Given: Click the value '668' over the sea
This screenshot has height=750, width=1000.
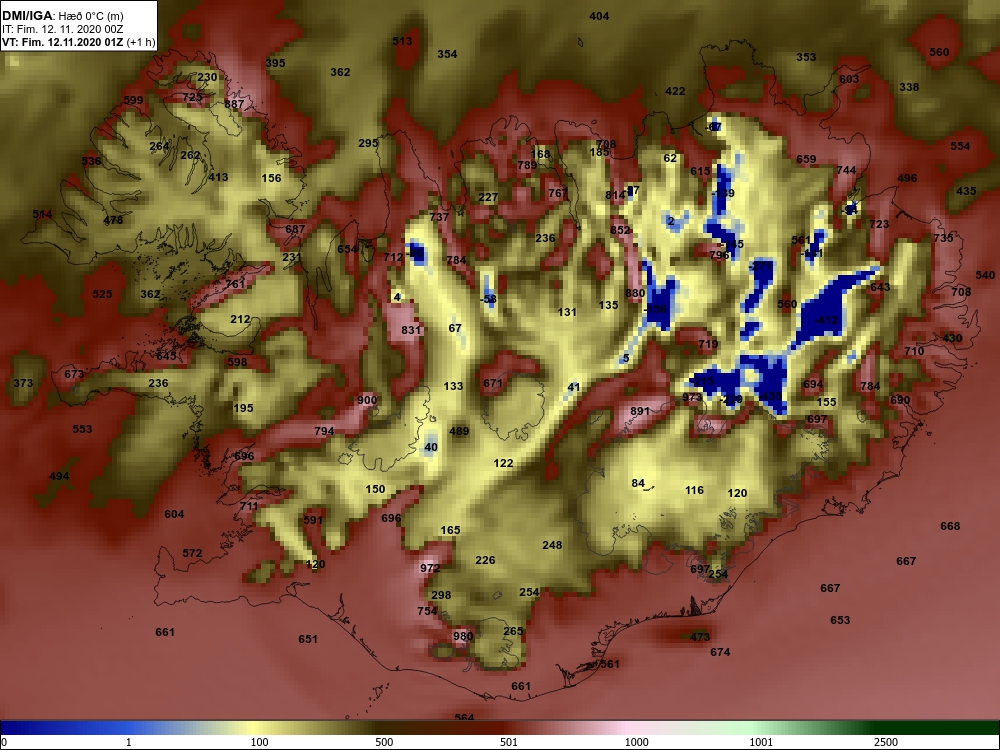Looking at the screenshot, I should [x=950, y=526].
